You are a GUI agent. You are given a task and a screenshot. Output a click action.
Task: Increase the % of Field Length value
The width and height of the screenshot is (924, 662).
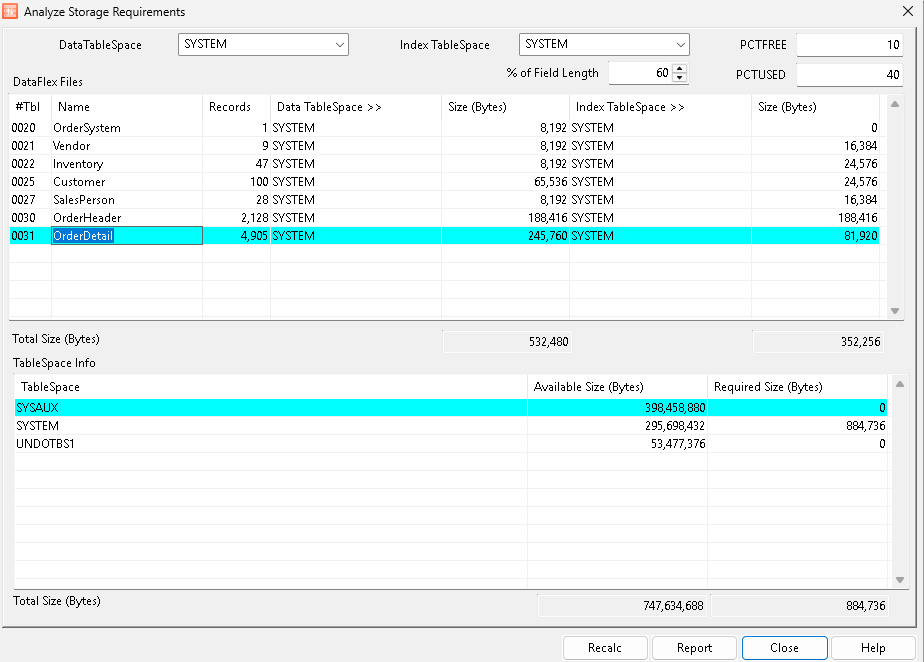(680, 68)
